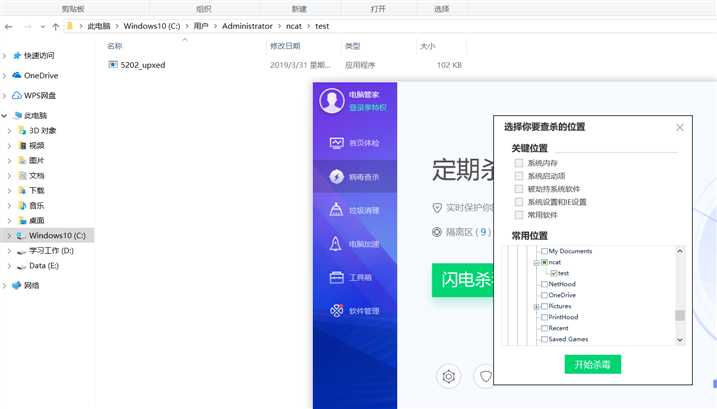717x409 pixels.
Task: Expand the 图片 folder chevron
Action: coord(9,161)
